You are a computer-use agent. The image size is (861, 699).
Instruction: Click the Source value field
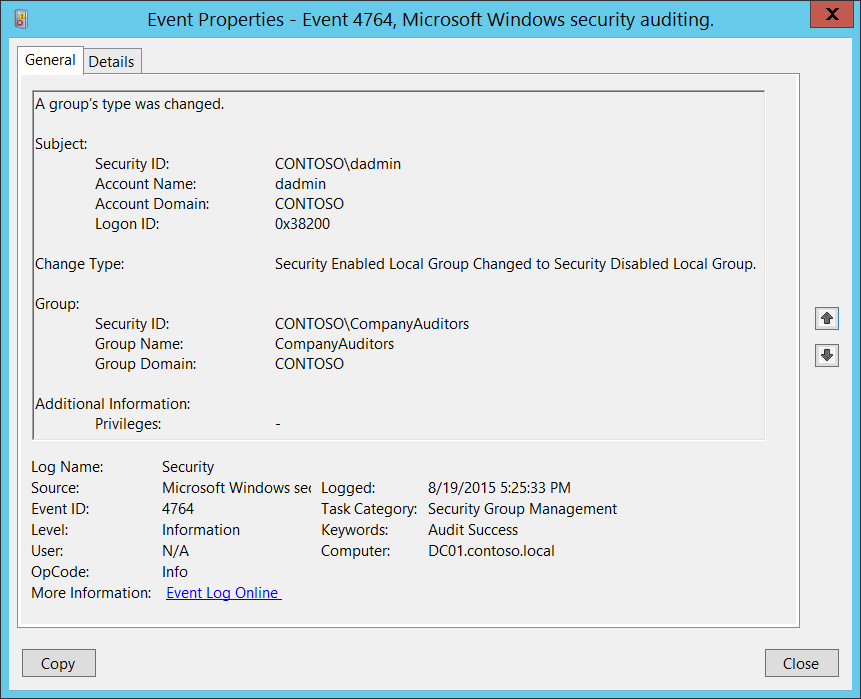coord(236,488)
